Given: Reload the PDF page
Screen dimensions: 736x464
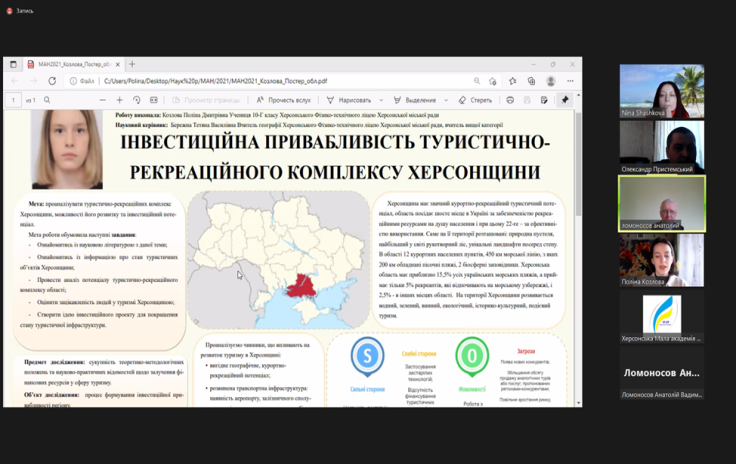Looking at the screenshot, I should 52,81.
